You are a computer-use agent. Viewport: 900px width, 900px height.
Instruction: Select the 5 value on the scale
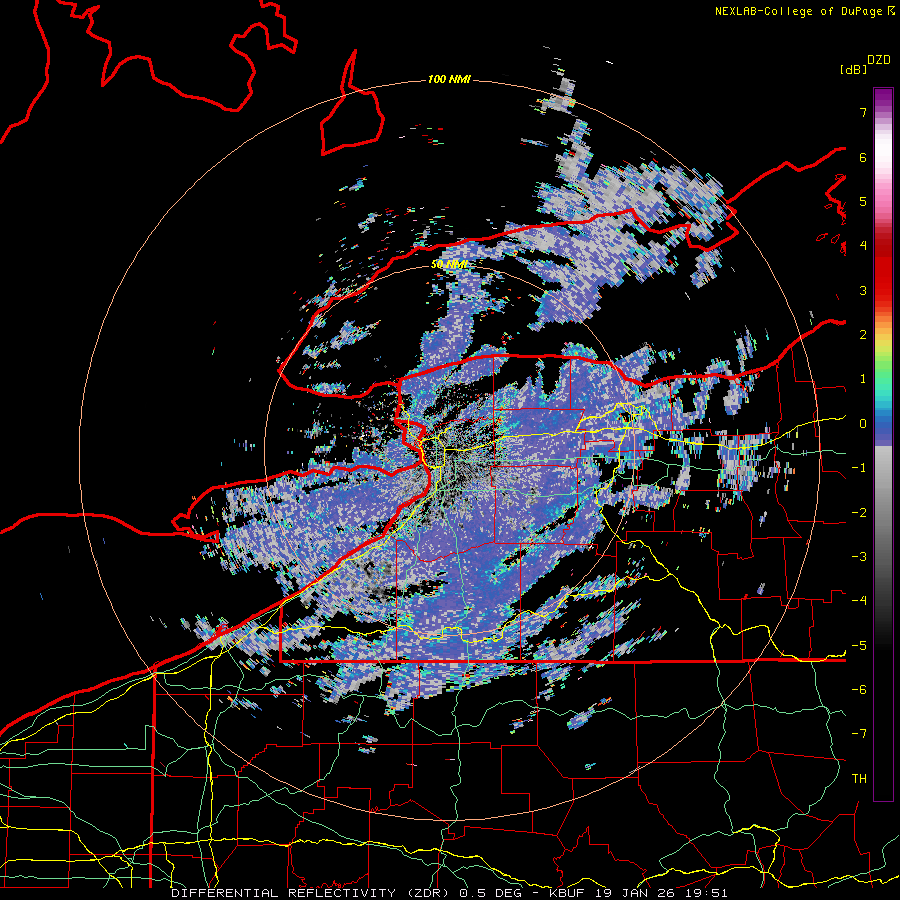pos(863,201)
